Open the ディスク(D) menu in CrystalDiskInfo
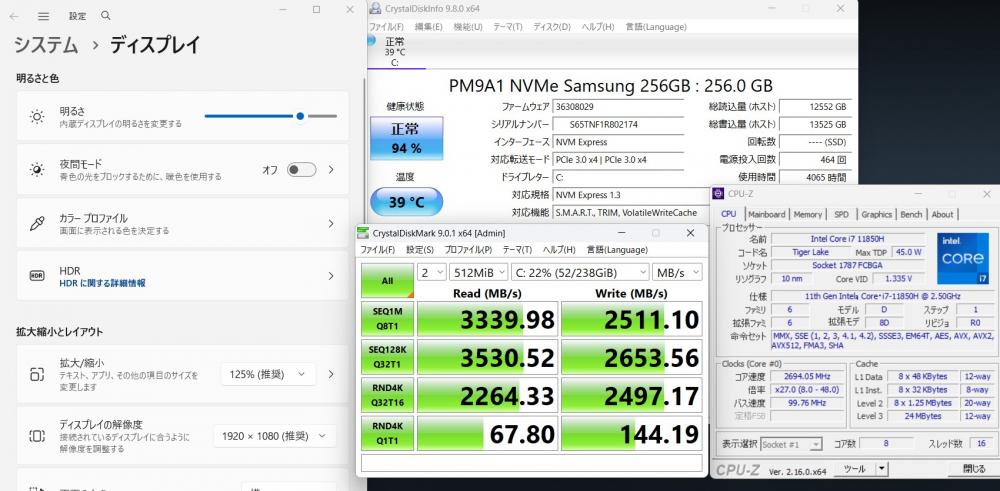 point(552,27)
